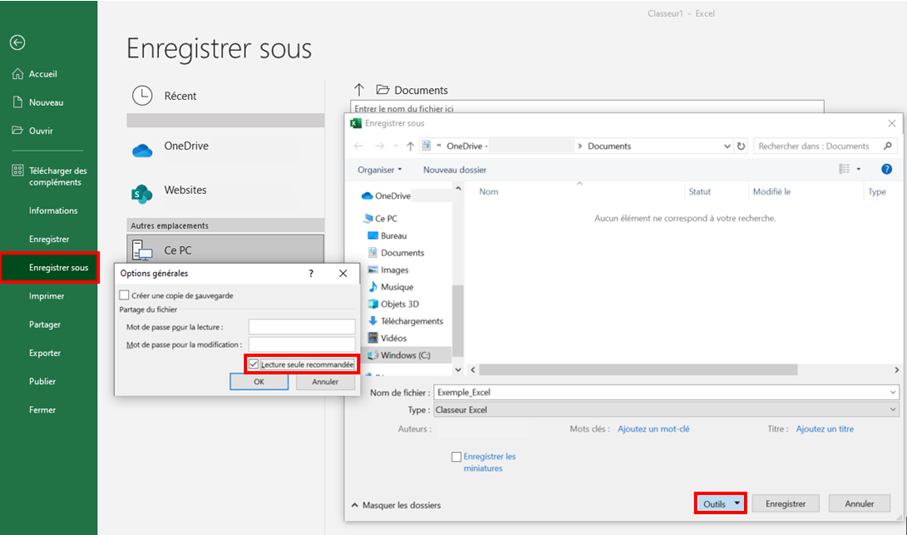
Task: Open Partager in the sidebar
Action: pos(45,324)
